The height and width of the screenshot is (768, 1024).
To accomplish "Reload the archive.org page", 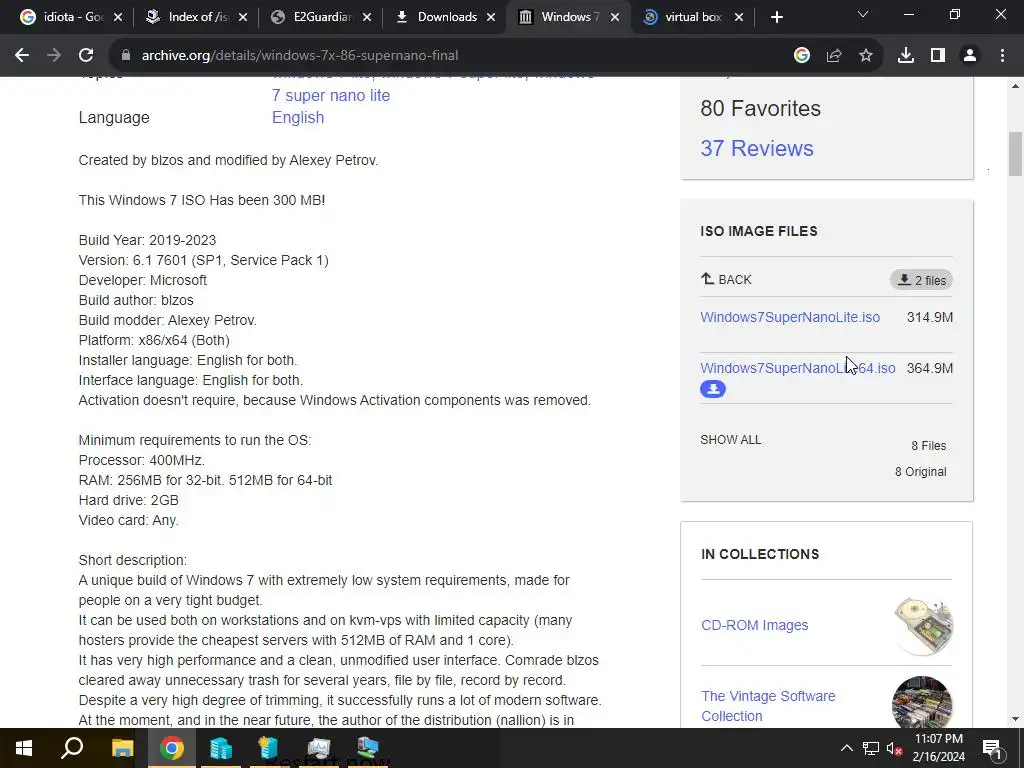I will point(86,56).
